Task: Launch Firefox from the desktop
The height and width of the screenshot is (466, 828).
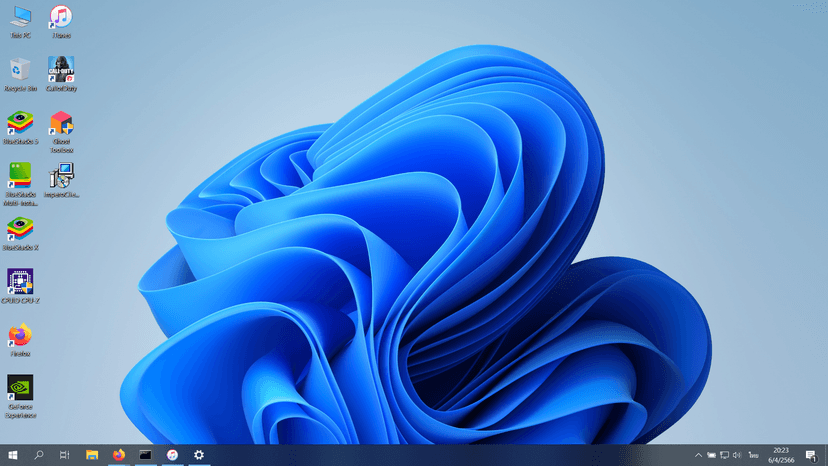Action: click(x=20, y=336)
